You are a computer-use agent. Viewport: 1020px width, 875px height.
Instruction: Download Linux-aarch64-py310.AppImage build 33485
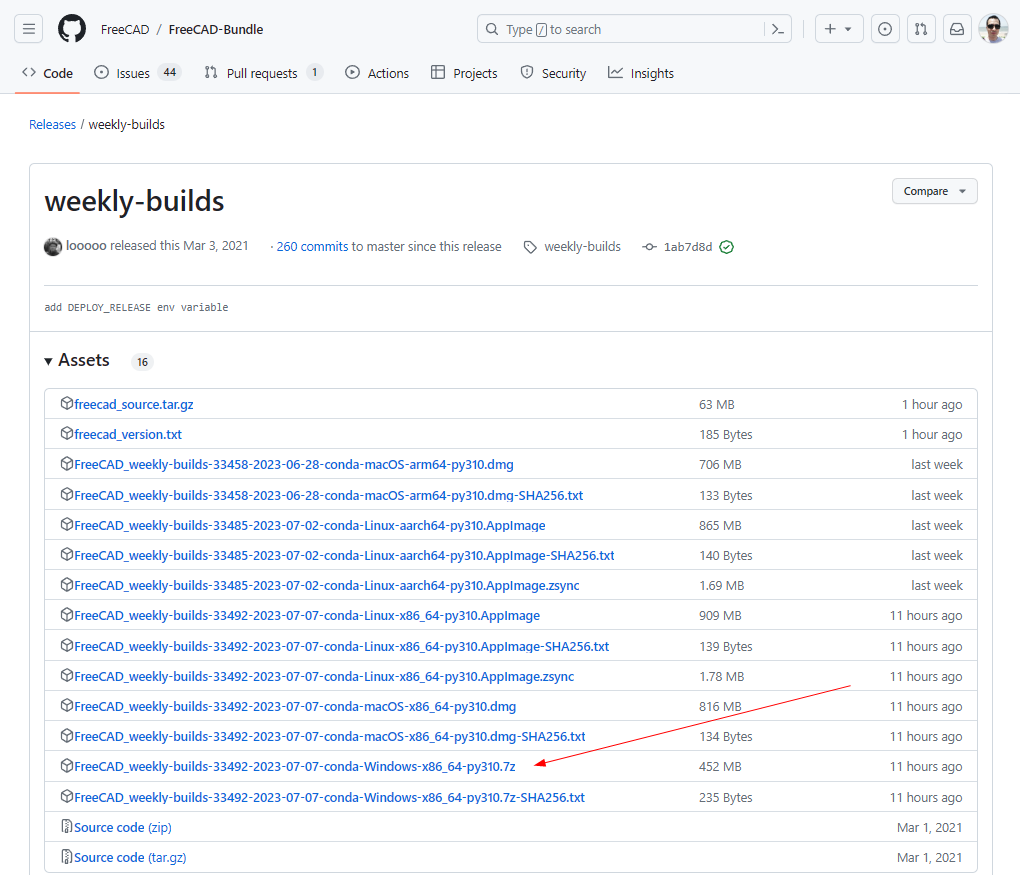click(310, 525)
